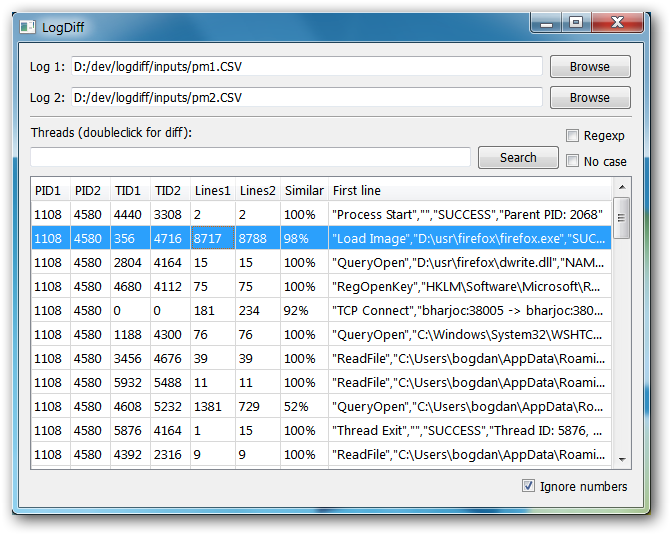Click scrollbar up arrow in threads table
Screen dimensions: 671x535
tap(622, 187)
